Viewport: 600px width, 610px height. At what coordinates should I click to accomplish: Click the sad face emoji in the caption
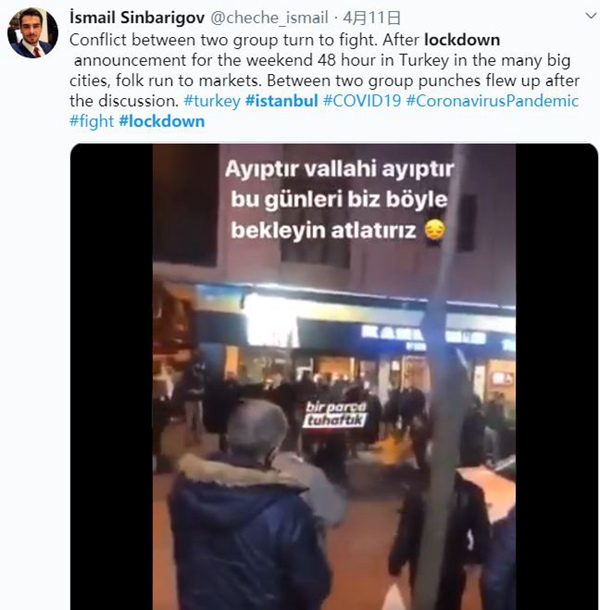coord(435,230)
